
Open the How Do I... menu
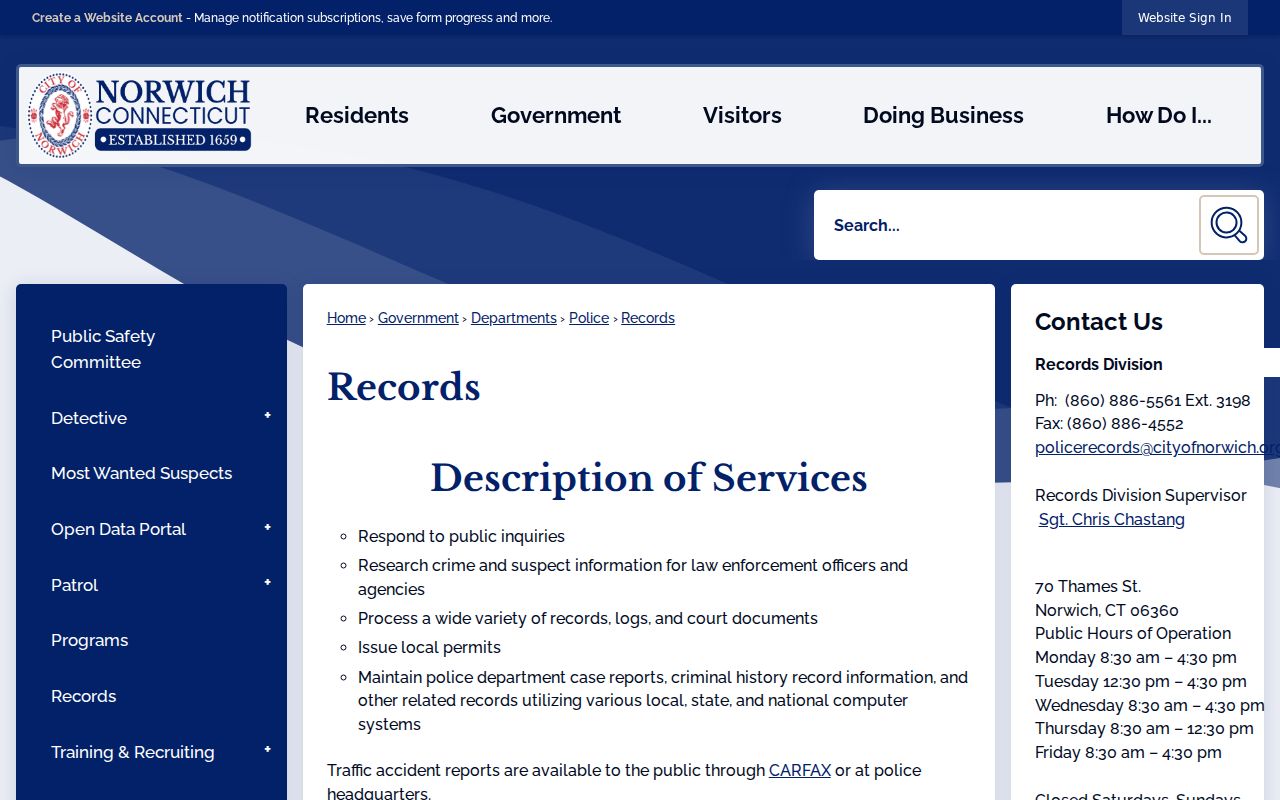pyautogui.click(x=1159, y=115)
